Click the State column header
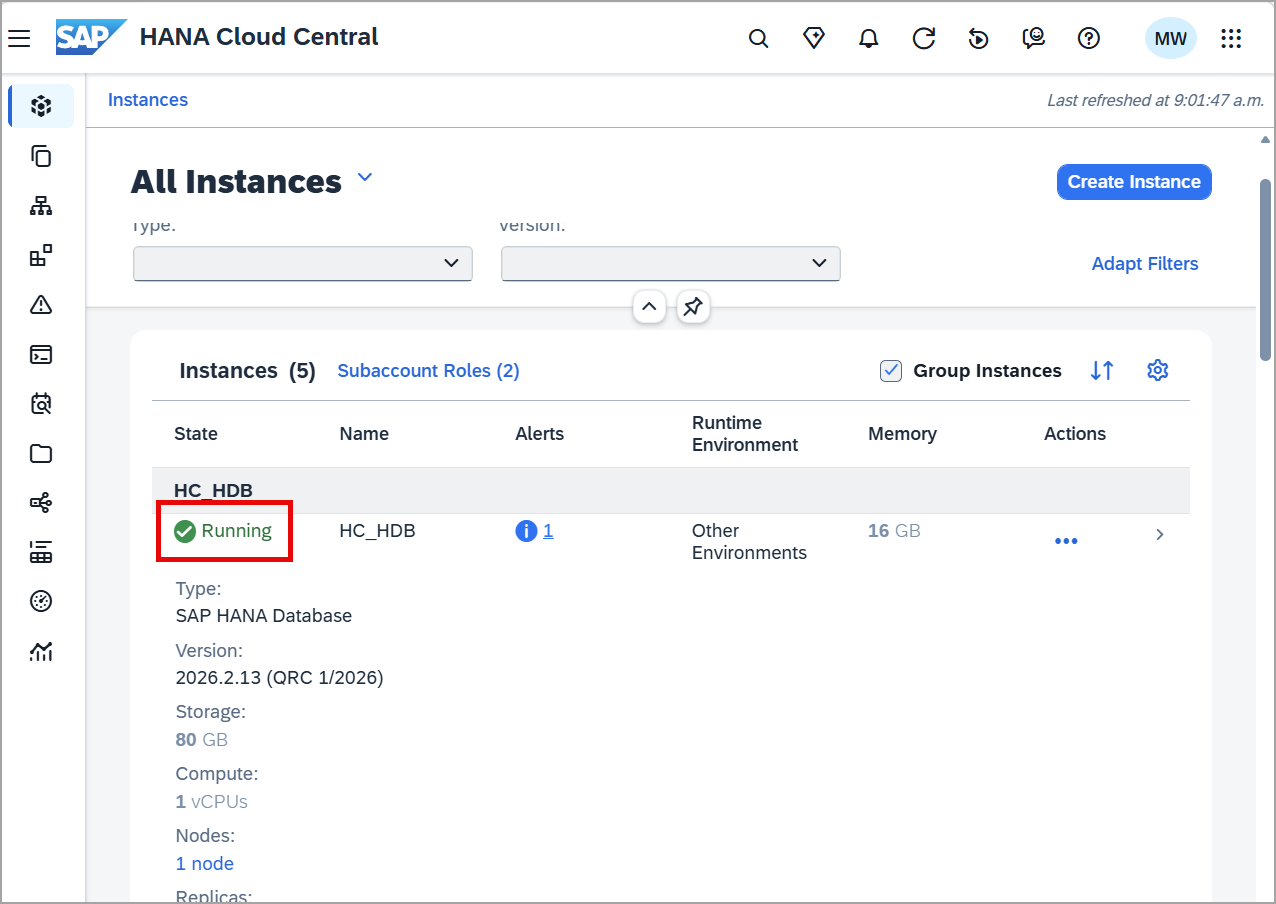1276x904 pixels. [196, 434]
